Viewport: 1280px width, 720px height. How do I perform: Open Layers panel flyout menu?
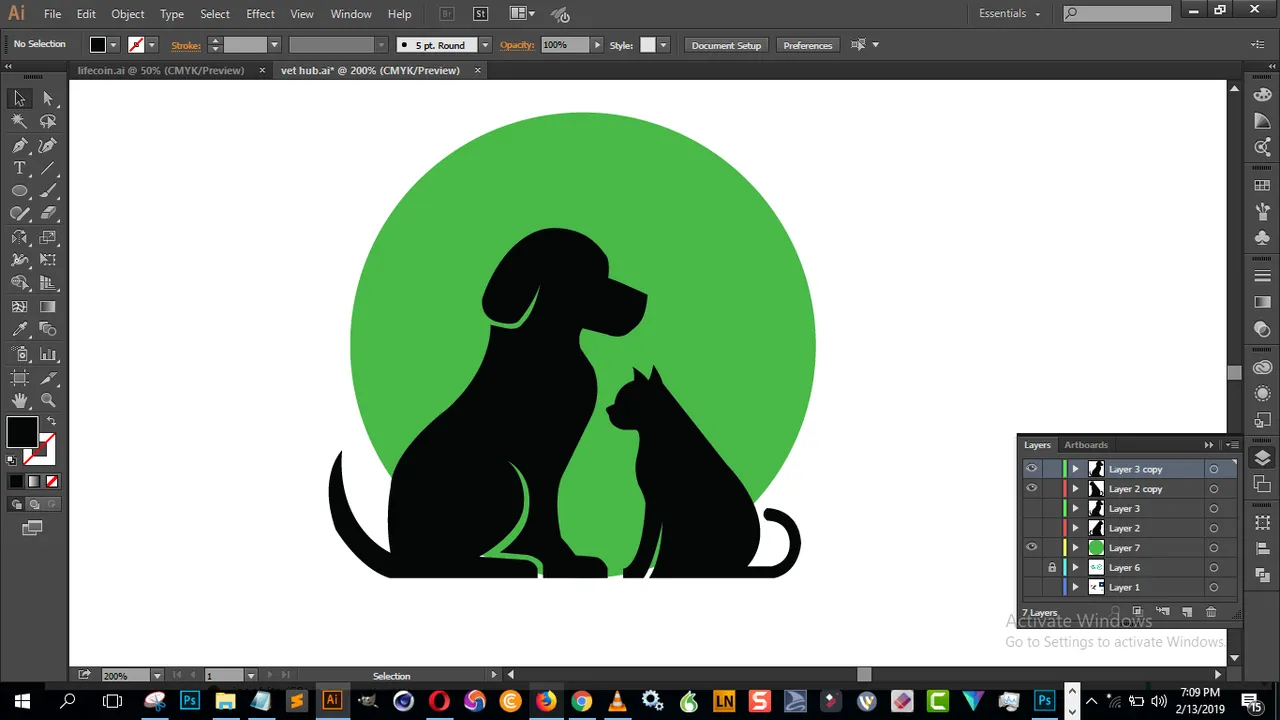1232,445
